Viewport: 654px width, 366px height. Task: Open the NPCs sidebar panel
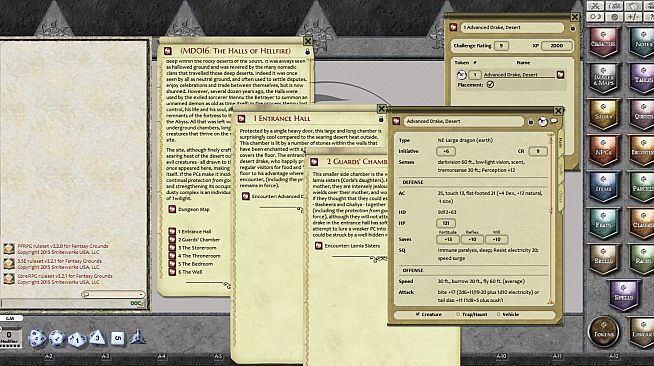pyautogui.click(x=603, y=150)
